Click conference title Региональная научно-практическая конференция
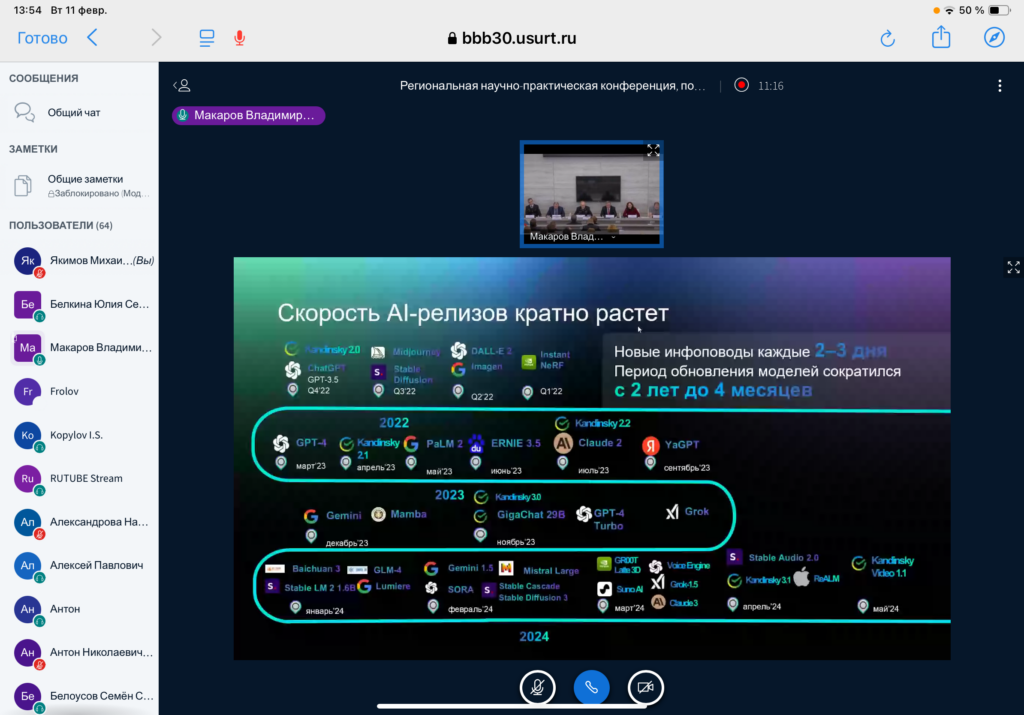 [x=552, y=86]
